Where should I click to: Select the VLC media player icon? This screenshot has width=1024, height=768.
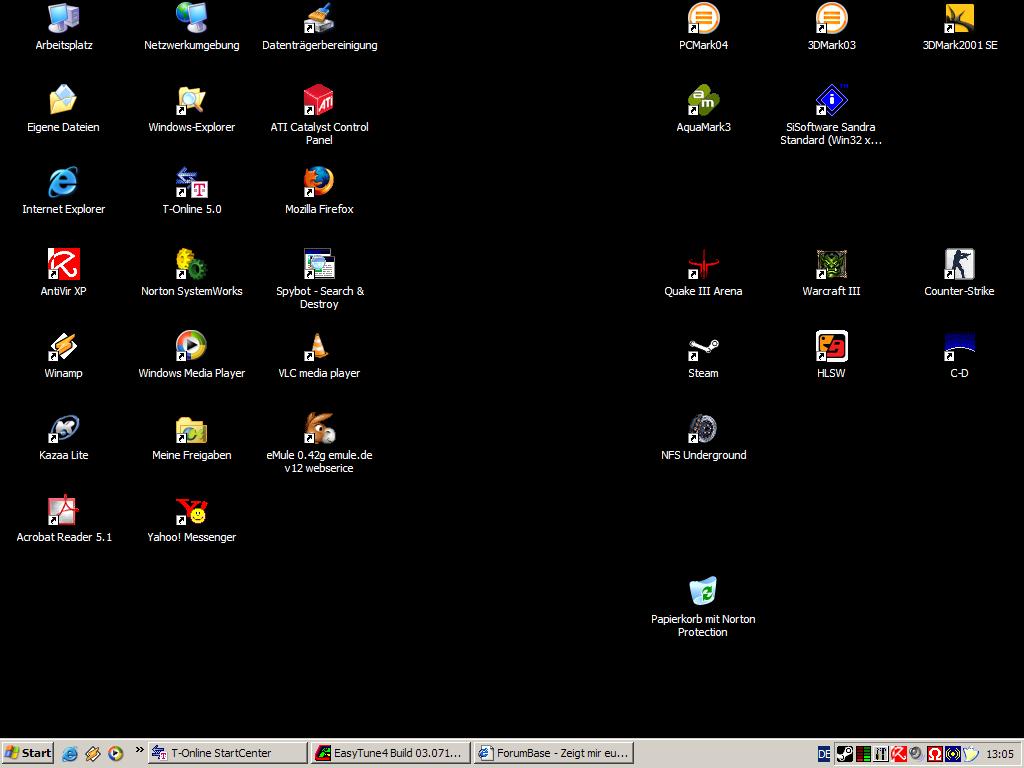pos(319,355)
